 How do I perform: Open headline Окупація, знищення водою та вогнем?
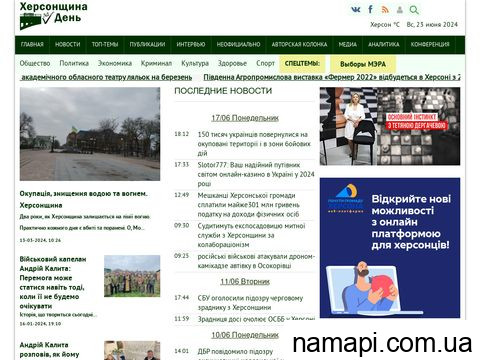[x=83, y=199]
